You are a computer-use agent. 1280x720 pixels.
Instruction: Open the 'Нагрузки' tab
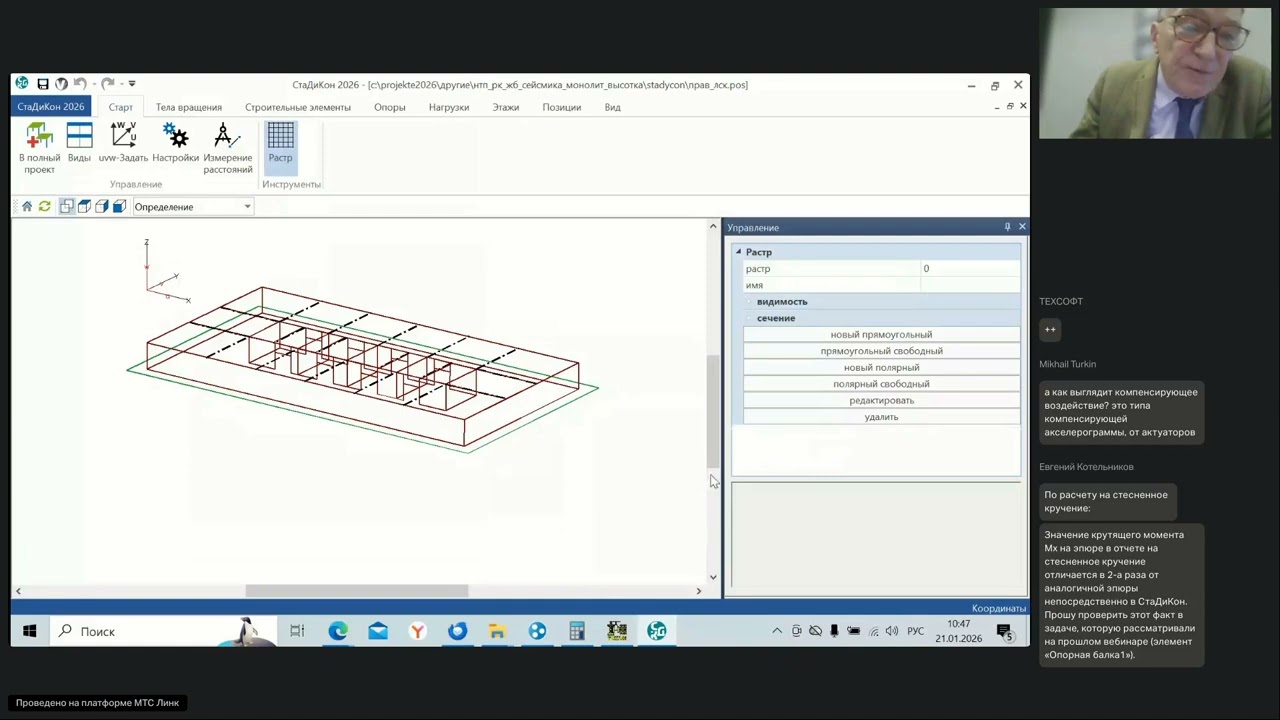449,107
